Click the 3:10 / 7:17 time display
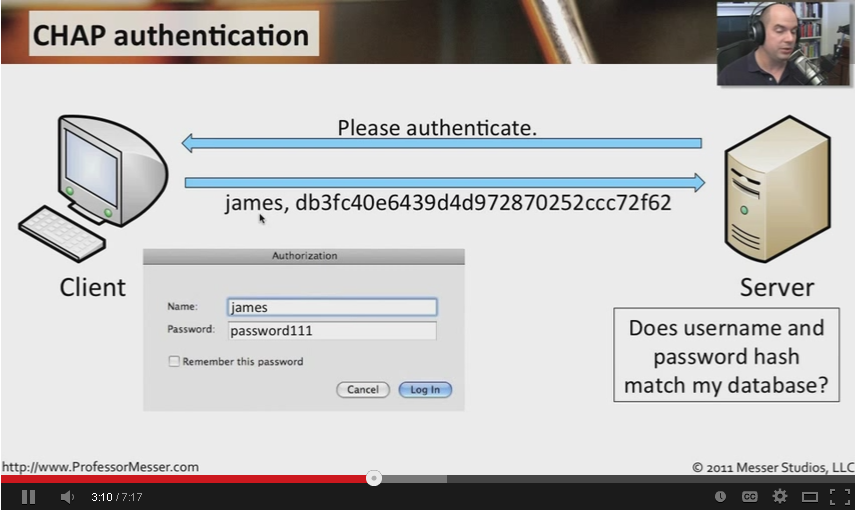The width and height of the screenshot is (857, 510). pos(116,497)
